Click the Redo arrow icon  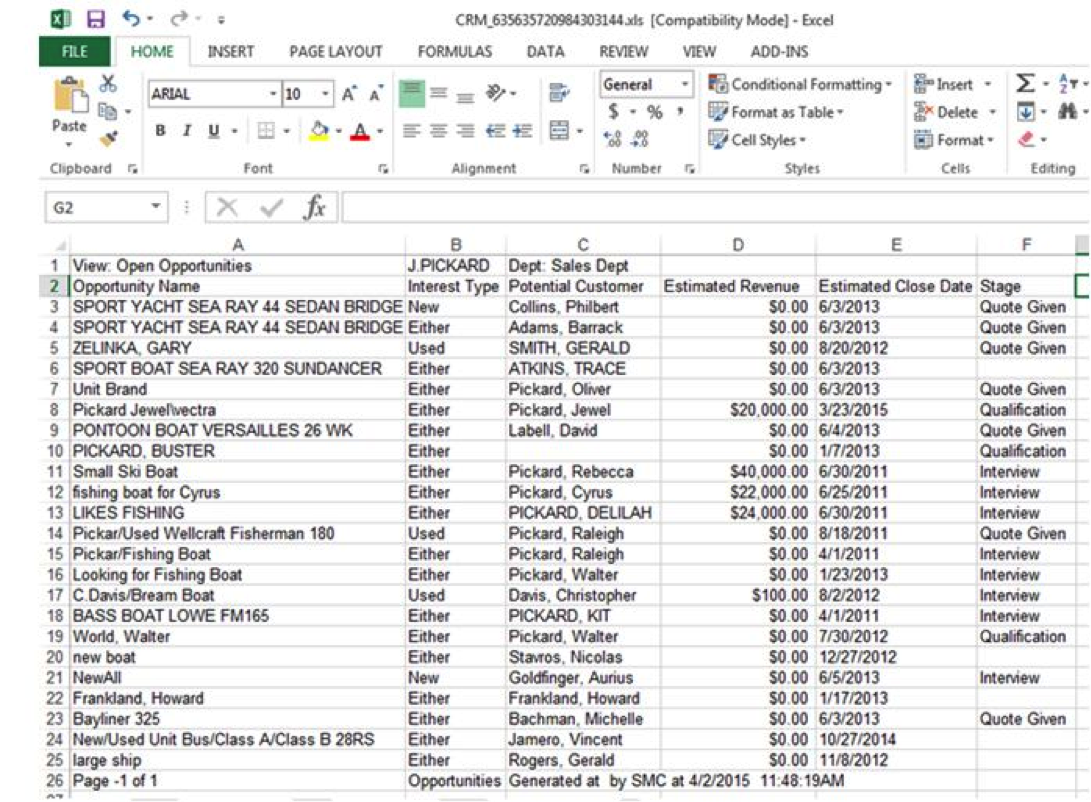point(179,18)
